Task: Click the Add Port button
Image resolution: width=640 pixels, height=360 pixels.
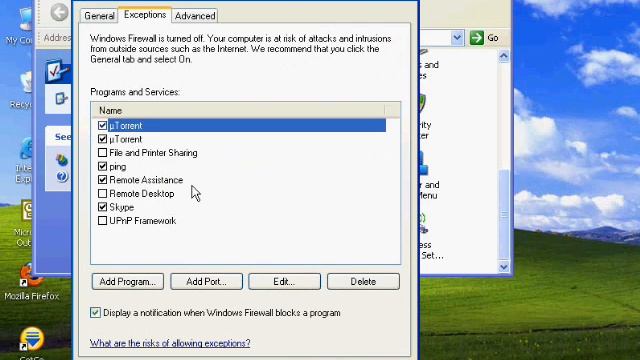Action: pos(206,282)
